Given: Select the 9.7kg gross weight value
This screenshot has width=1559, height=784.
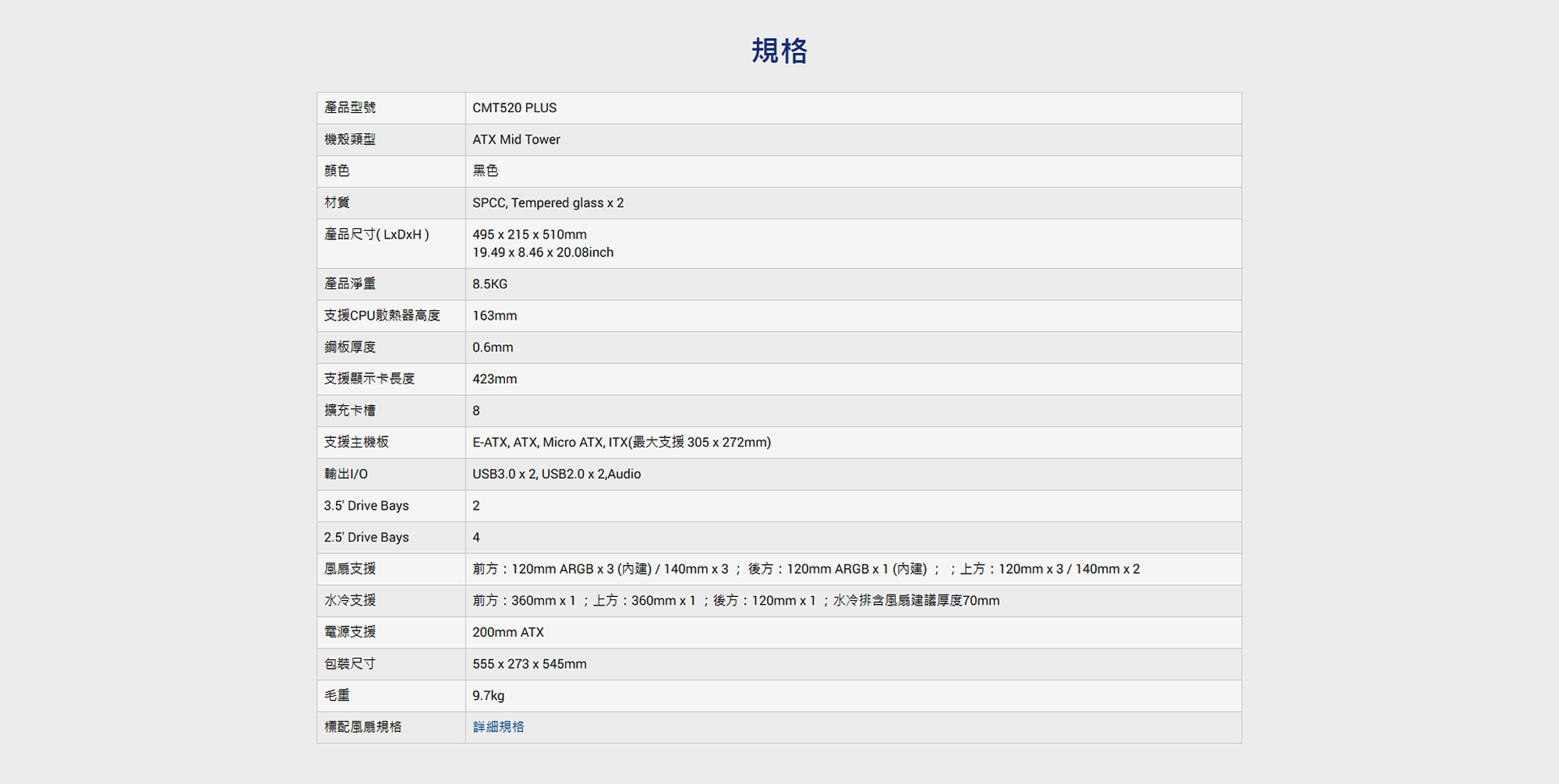Looking at the screenshot, I should [x=488, y=696].
